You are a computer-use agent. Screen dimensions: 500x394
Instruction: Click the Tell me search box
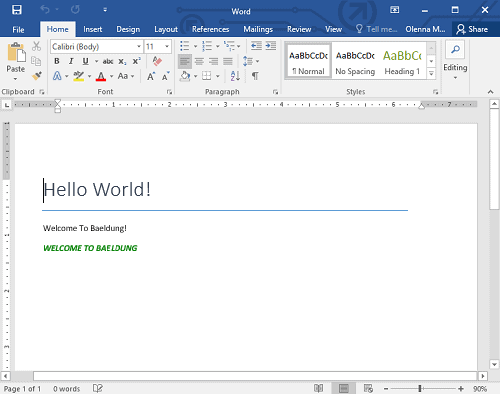pos(376,29)
